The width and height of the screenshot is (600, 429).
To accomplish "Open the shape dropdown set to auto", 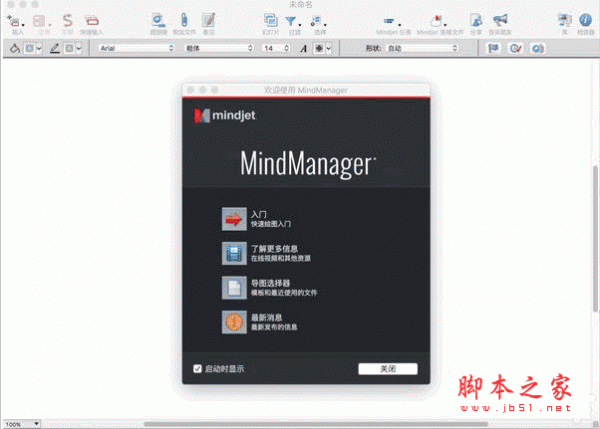I will [x=422, y=48].
